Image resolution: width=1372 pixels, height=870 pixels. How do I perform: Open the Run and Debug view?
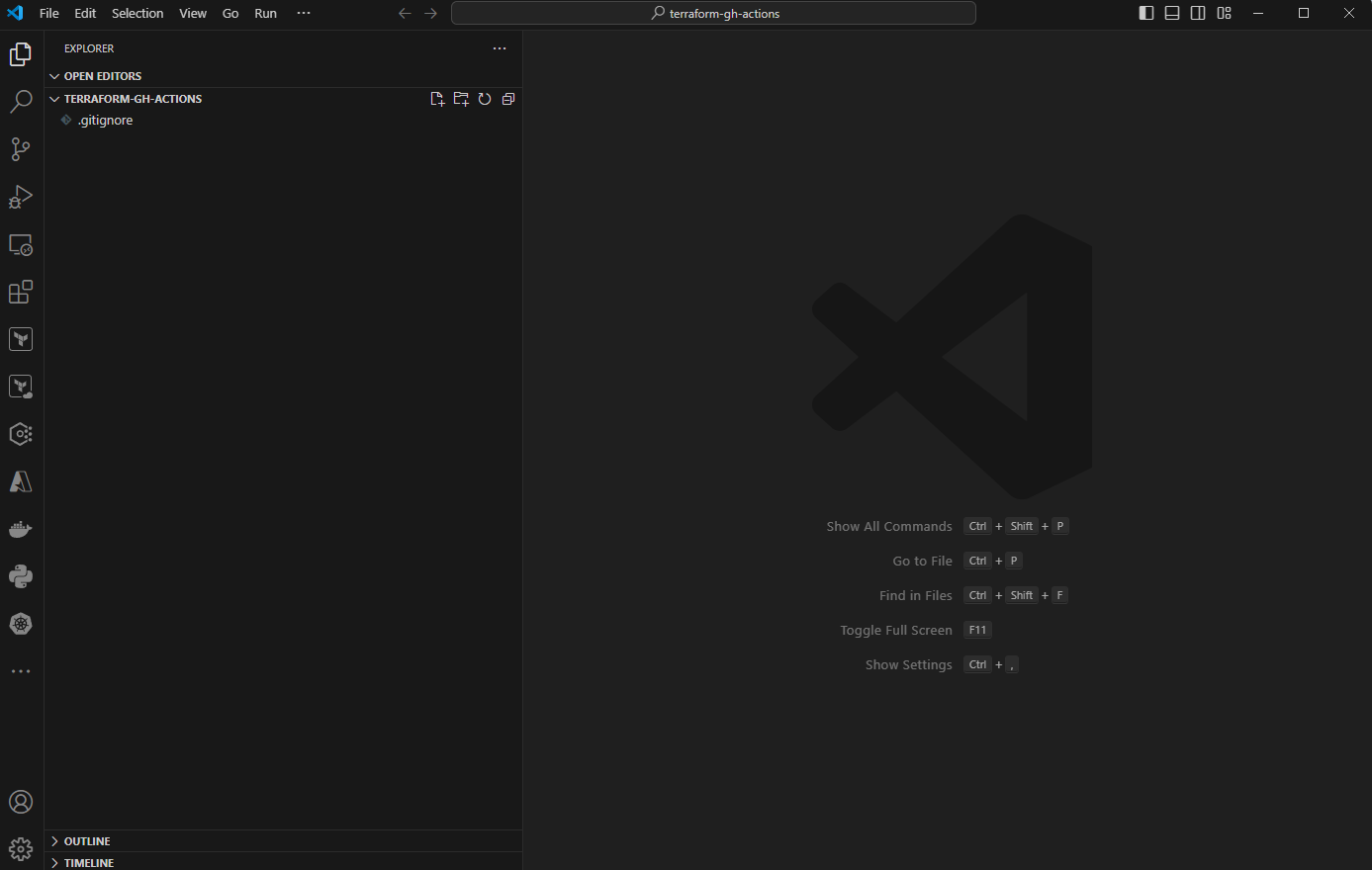(x=21, y=197)
